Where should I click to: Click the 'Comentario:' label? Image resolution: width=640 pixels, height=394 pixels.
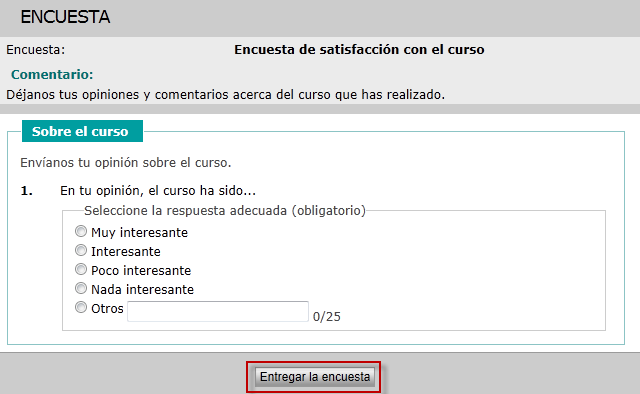click(52, 74)
